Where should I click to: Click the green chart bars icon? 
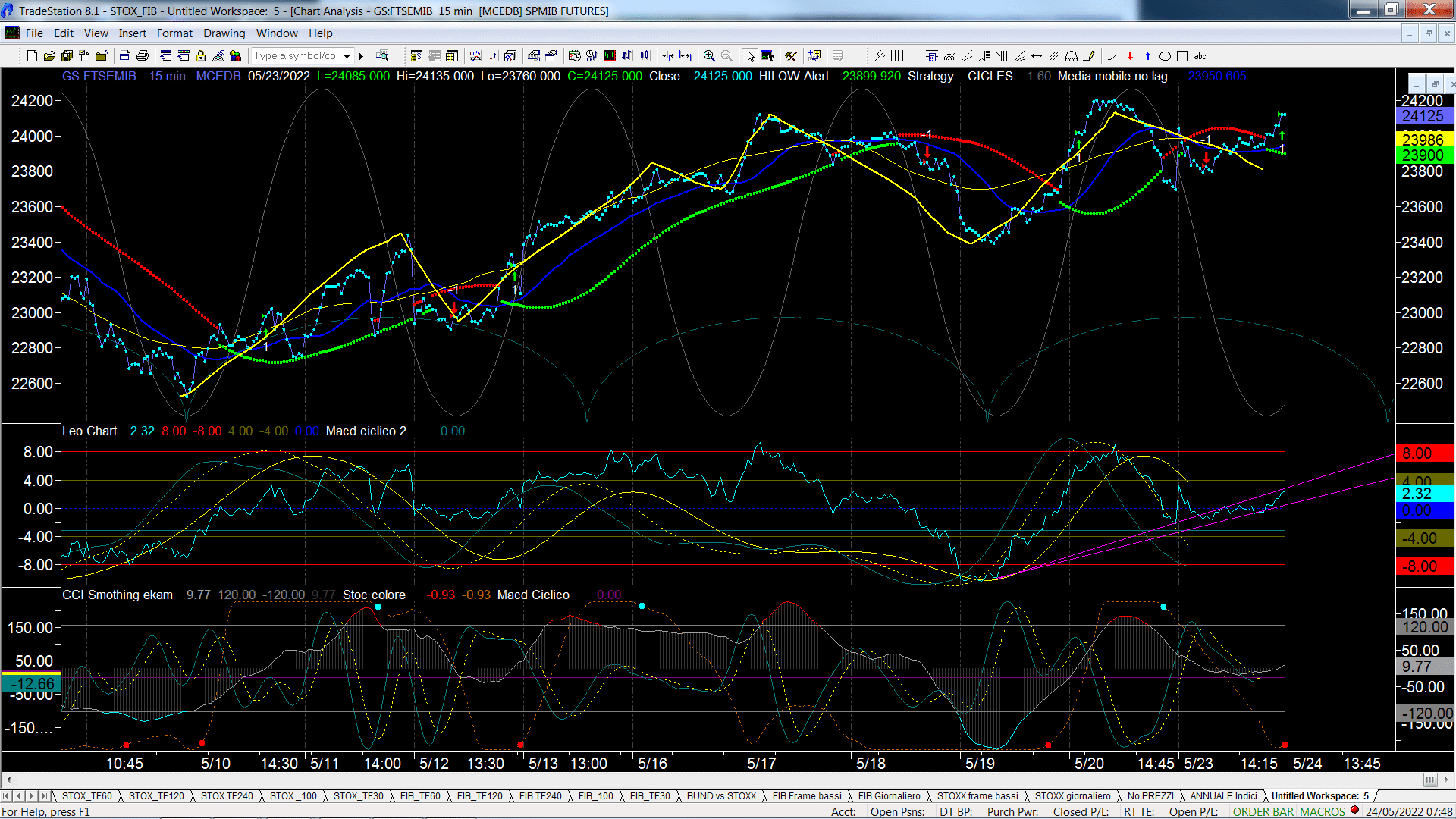click(x=609, y=56)
